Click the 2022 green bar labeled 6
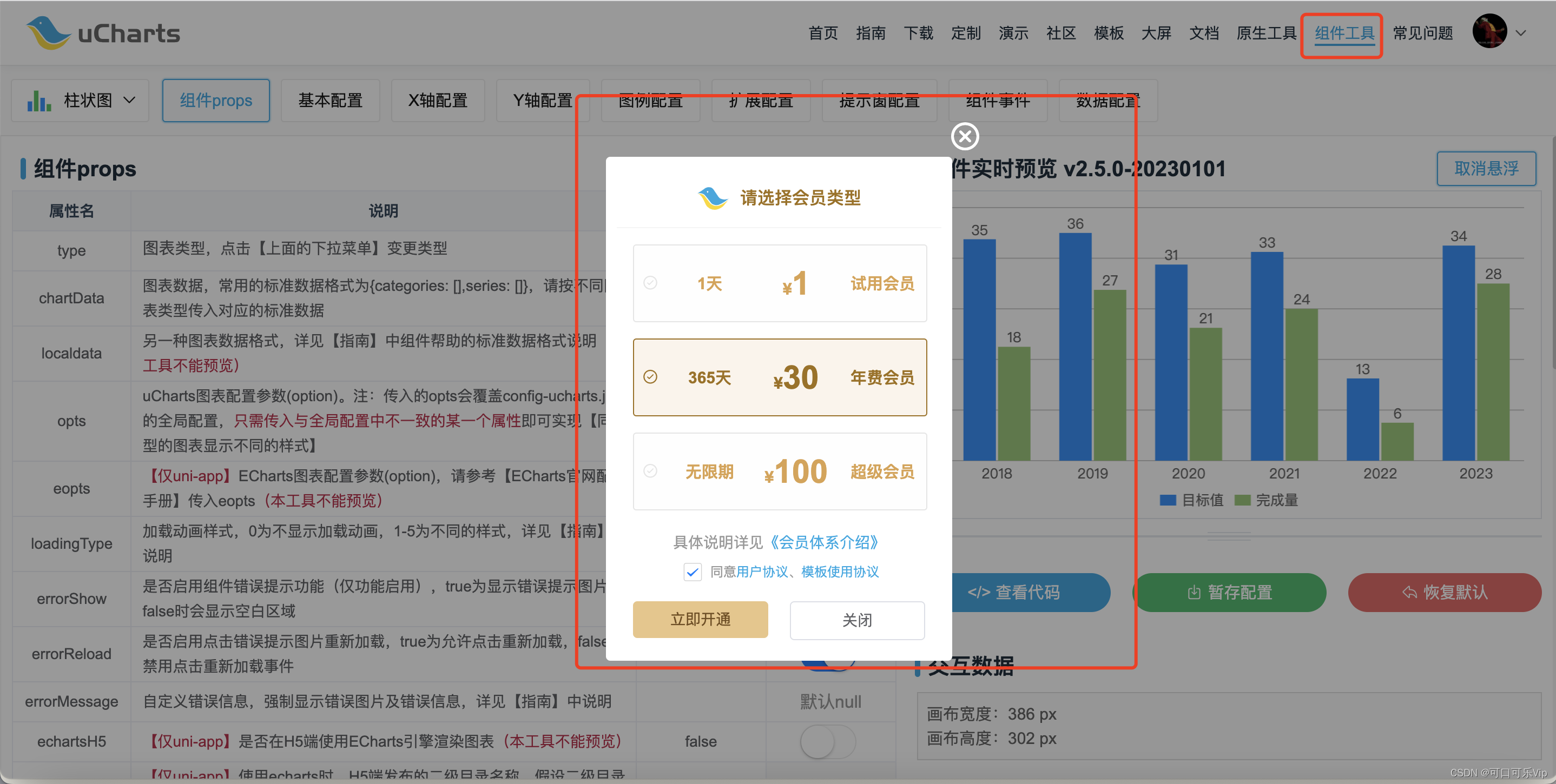 coord(1397,441)
